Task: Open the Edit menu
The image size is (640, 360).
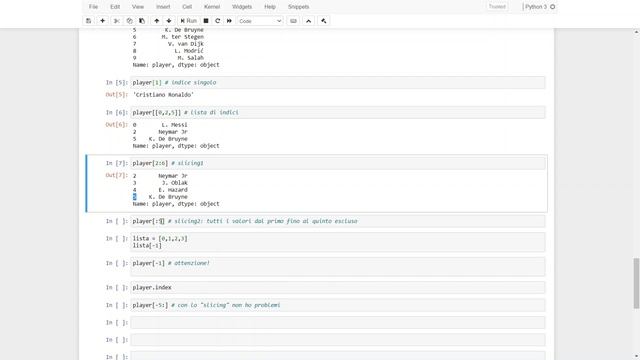Action: [x=115, y=7]
